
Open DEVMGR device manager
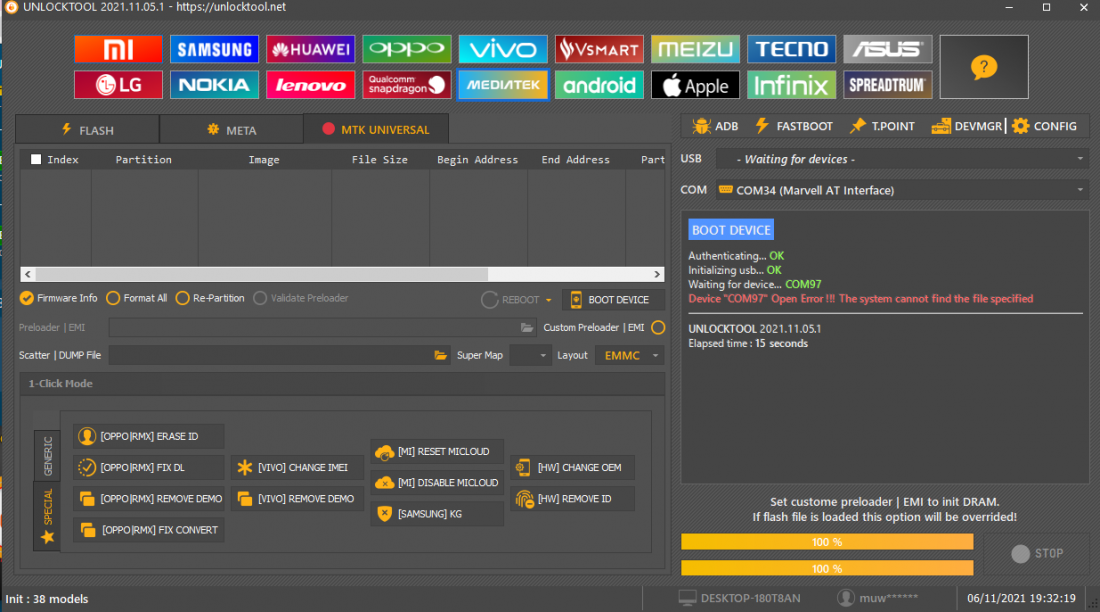pos(967,126)
